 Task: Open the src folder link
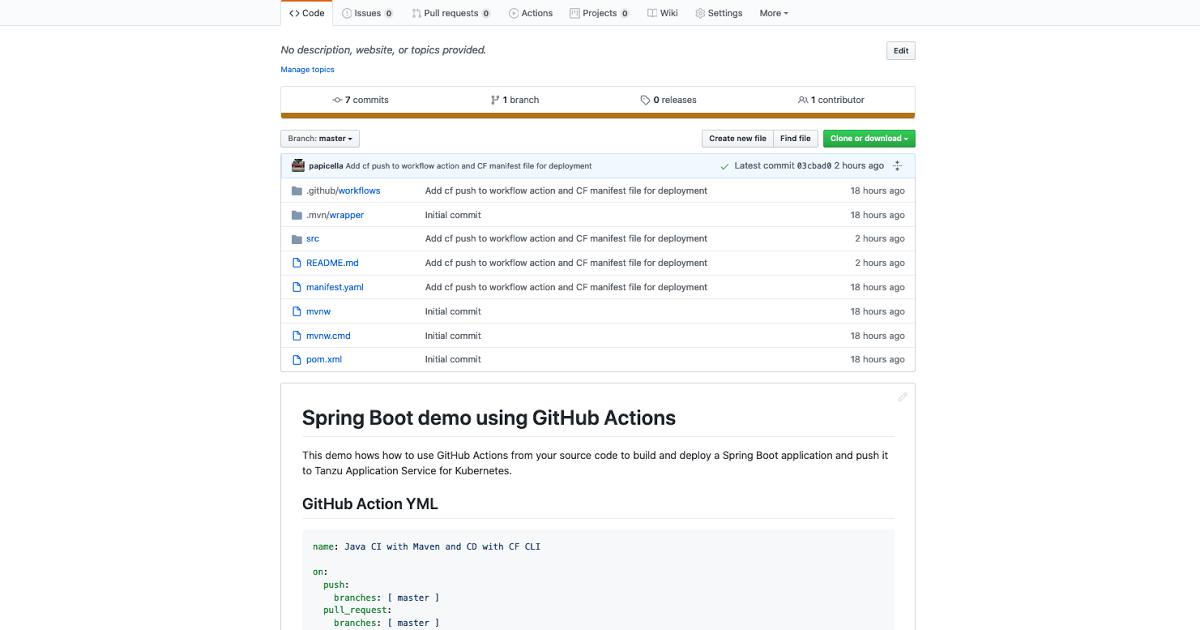(x=313, y=239)
